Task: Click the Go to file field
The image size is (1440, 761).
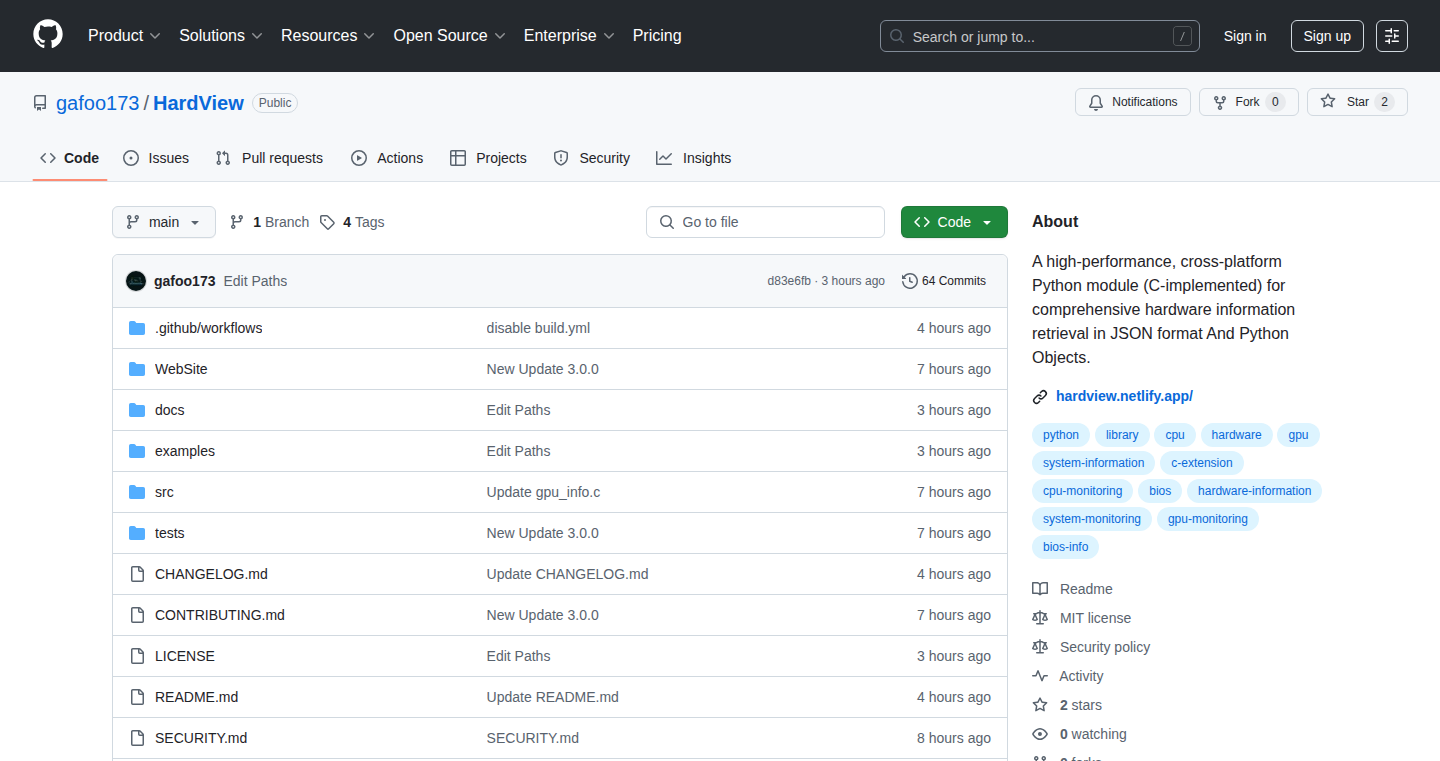Action: click(765, 222)
